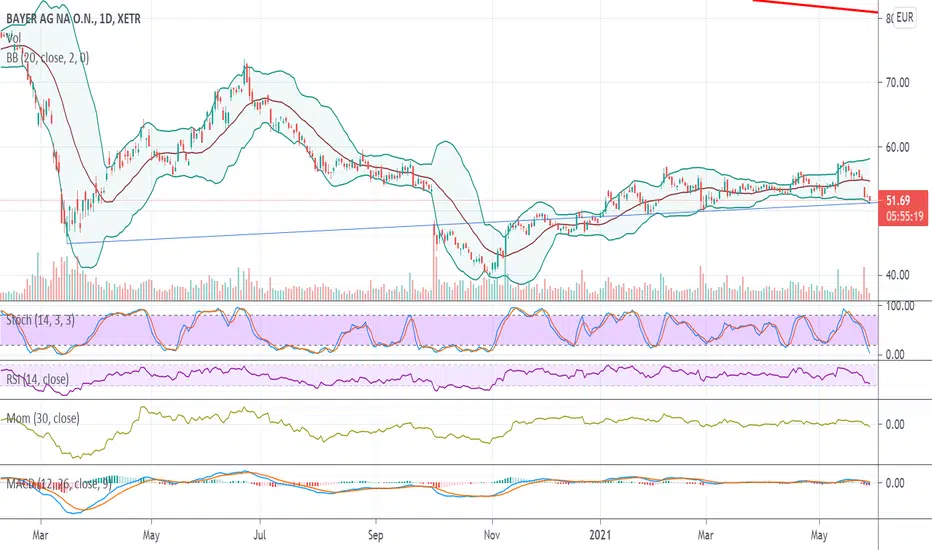The height and width of the screenshot is (550, 932).
Task: Click the countdown timer 05:55:19
Action: [905, 216]
